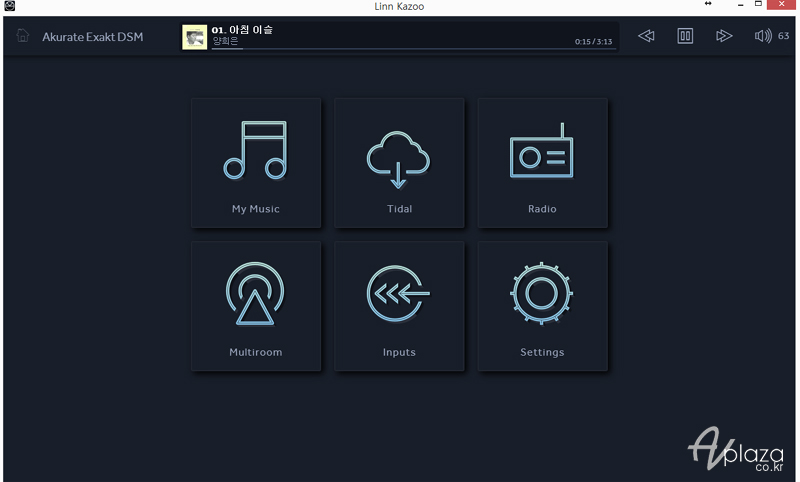Open the Settings gear tile

tap(542, 306)
